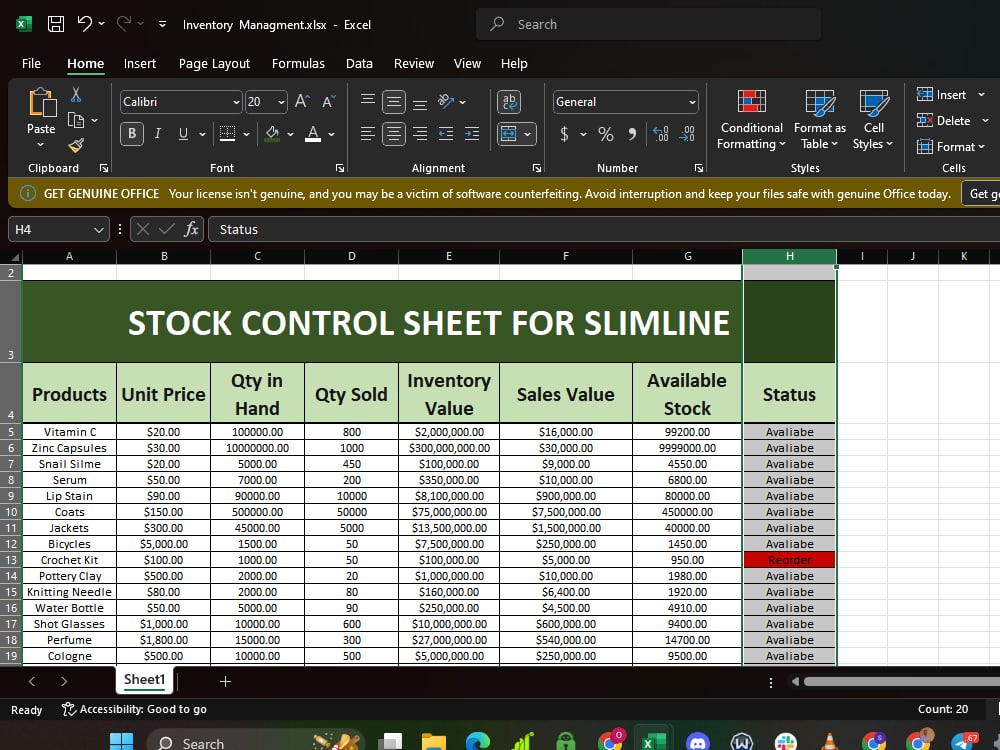Click the Copy icon in Clipboard group
Viewport: 1000px width, 750px height.
click(x=76, y=120)
